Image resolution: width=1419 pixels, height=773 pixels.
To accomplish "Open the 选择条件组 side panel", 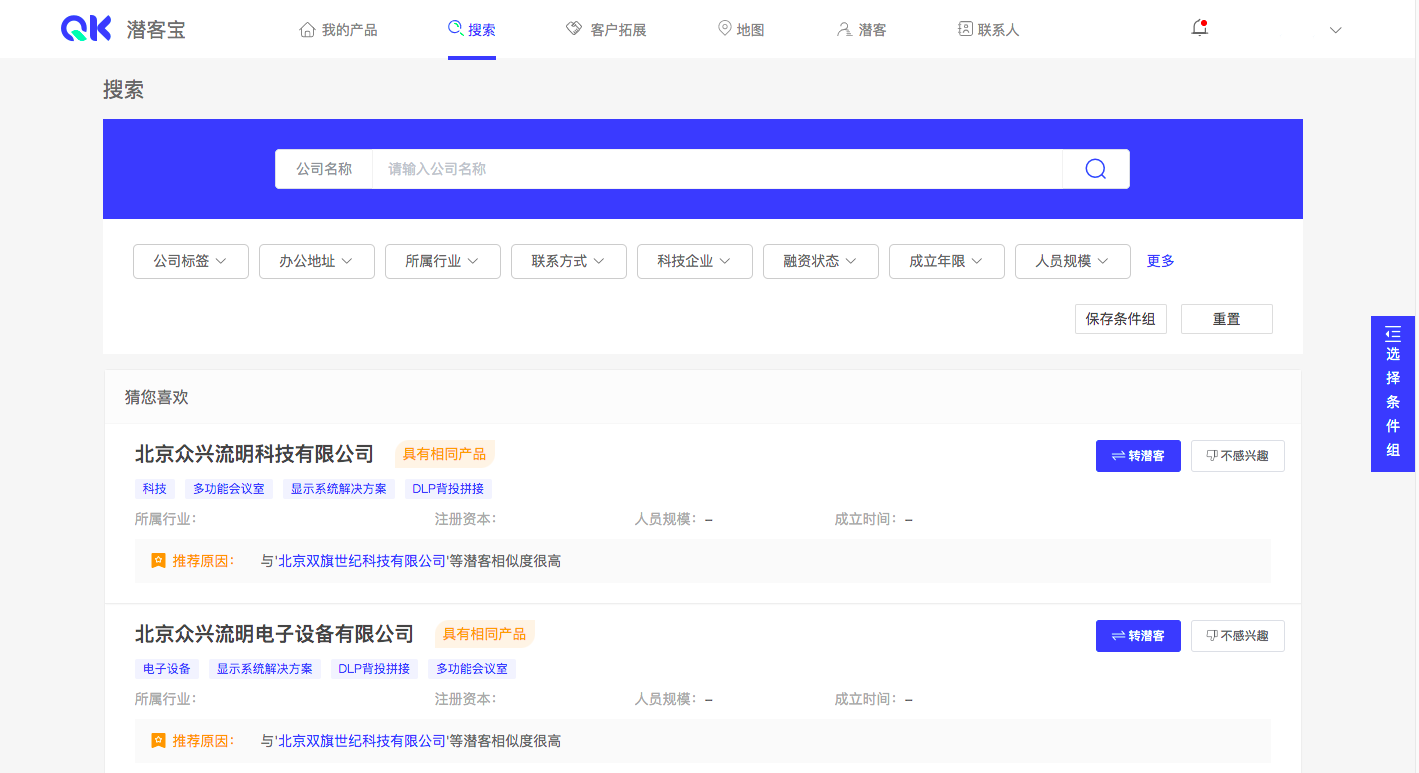I will tap(1393, 393).
